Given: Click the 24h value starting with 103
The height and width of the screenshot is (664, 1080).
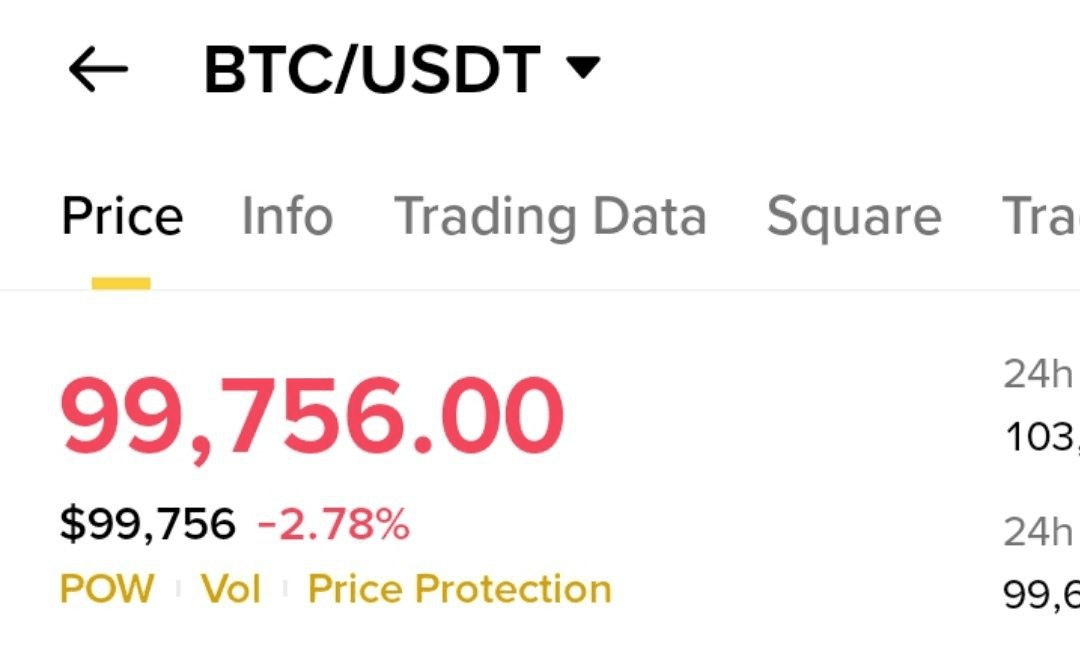Looking at the screenshot, I should [x=1042, y=437].
